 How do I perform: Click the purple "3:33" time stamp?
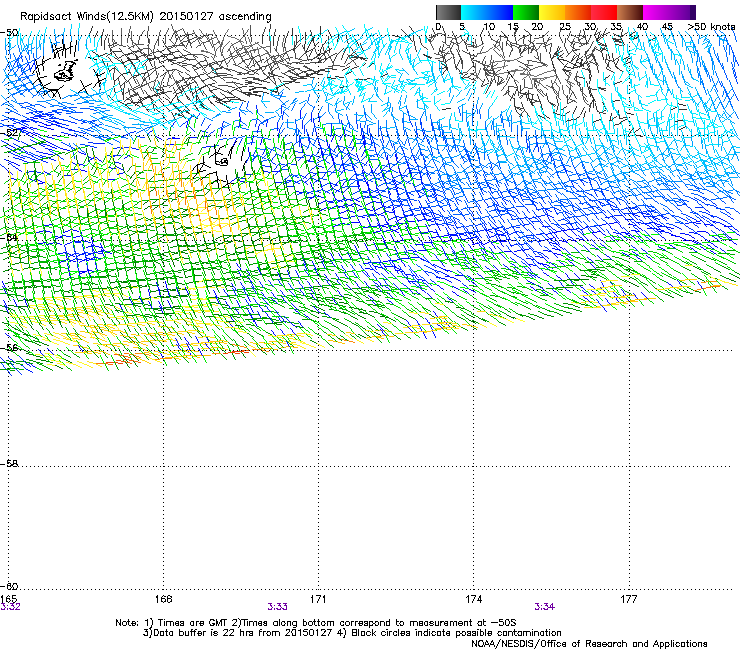[278, 607]
